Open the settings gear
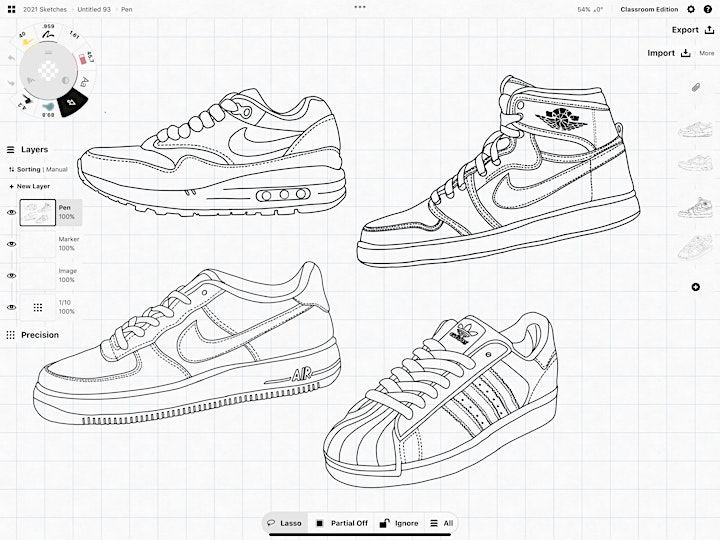This screenshot has height=540, width=720. click(691, 9)
